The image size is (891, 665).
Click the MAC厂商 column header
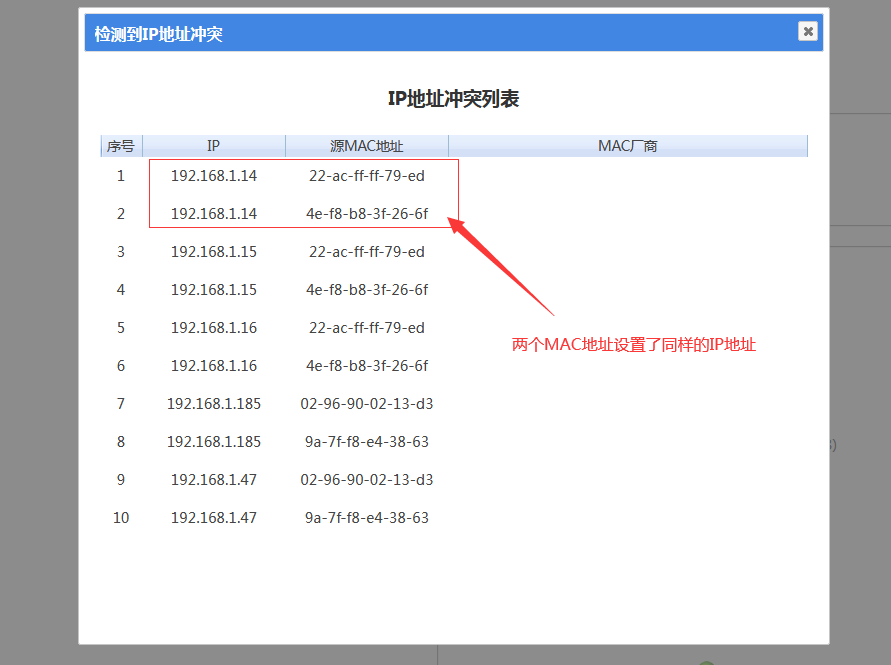[627, 146]
